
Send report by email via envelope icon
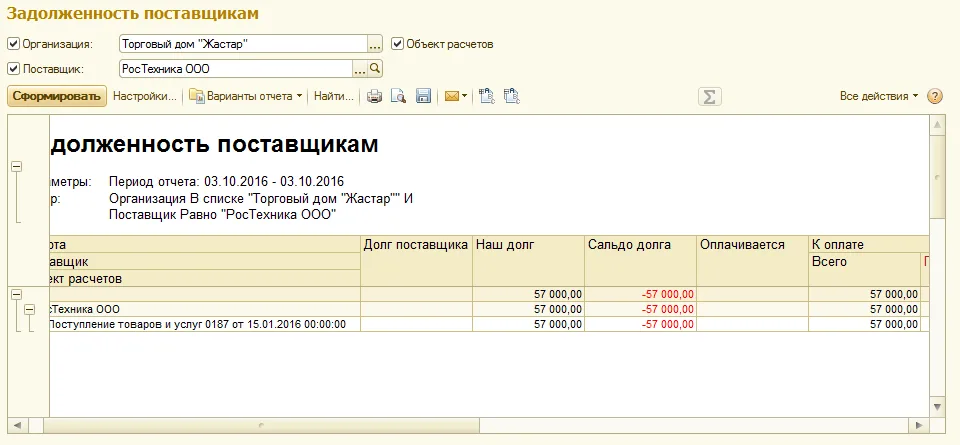[x=451, y=96]
